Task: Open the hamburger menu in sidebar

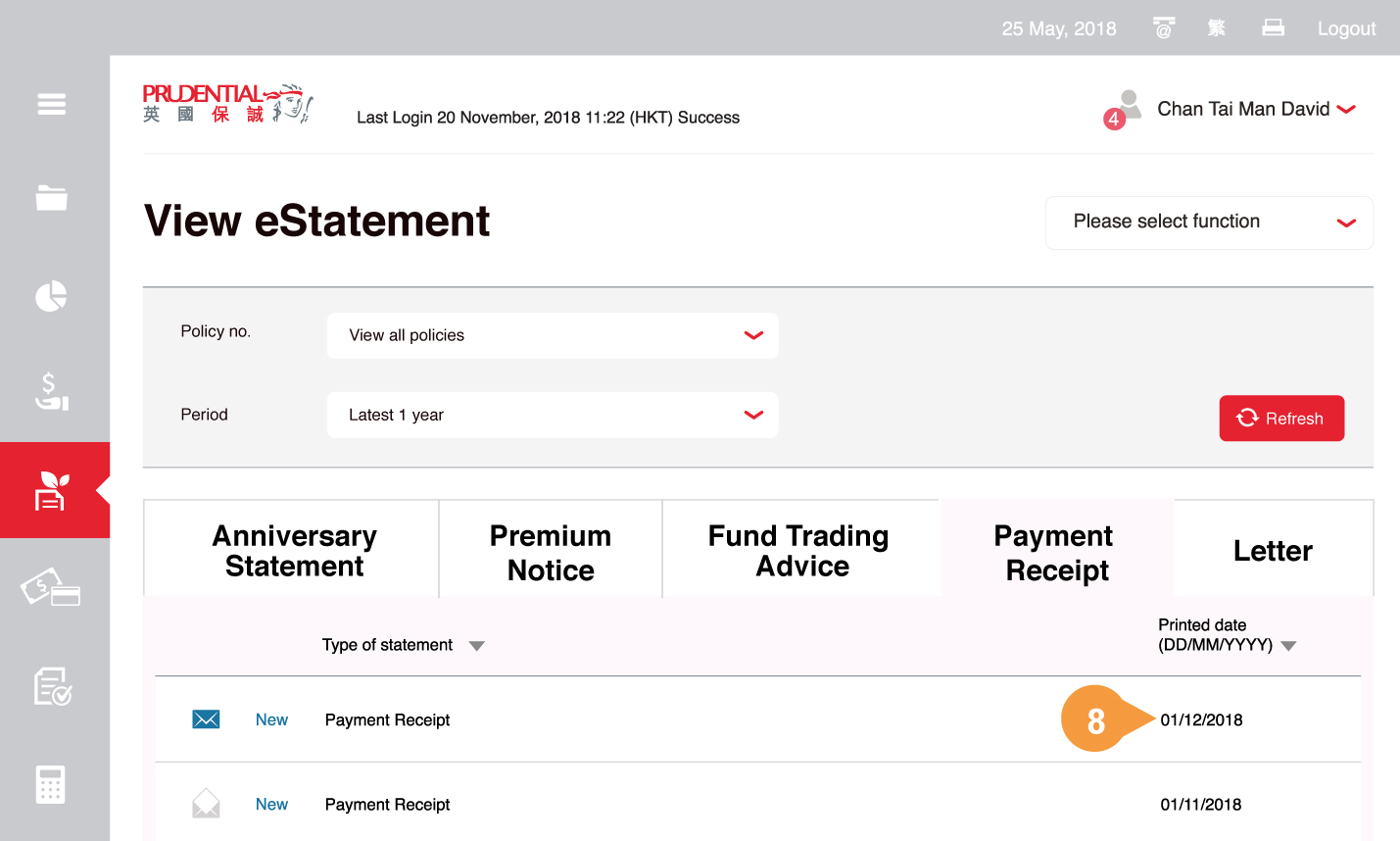Action: click(52, 104)
